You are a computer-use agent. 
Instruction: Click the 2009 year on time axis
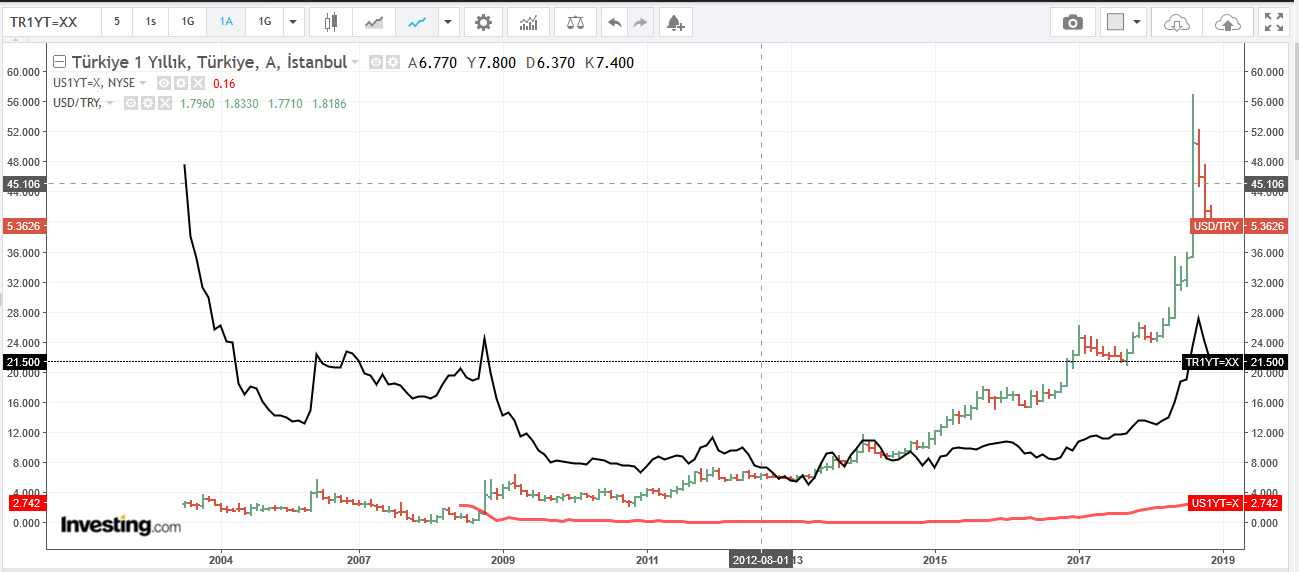tap(503, 561)
